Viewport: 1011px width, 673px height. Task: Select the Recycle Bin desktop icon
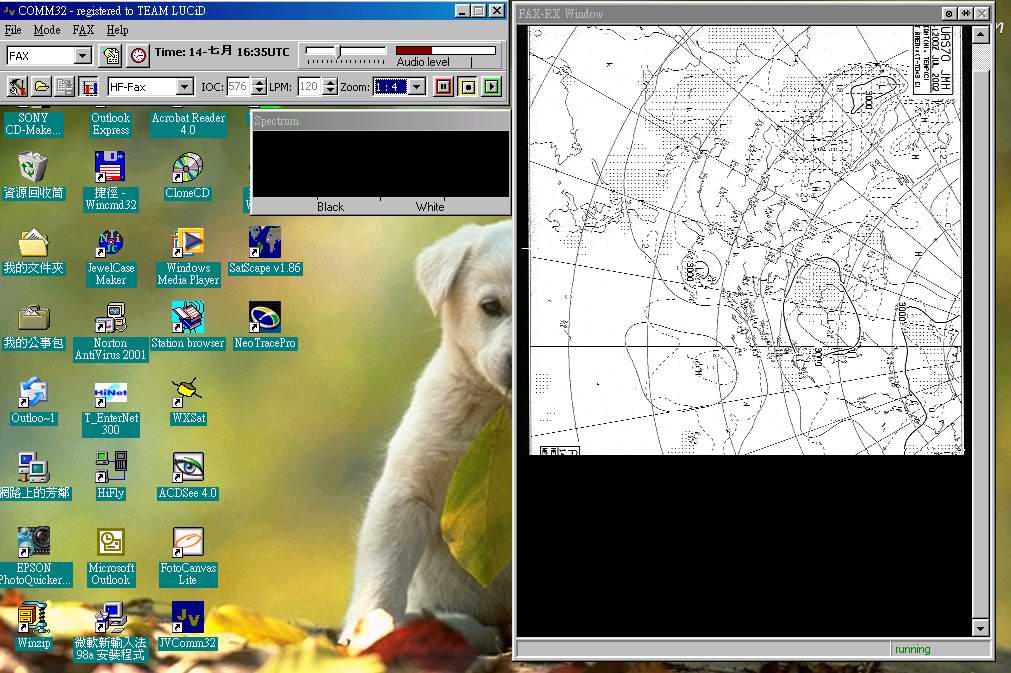(33, 175)
